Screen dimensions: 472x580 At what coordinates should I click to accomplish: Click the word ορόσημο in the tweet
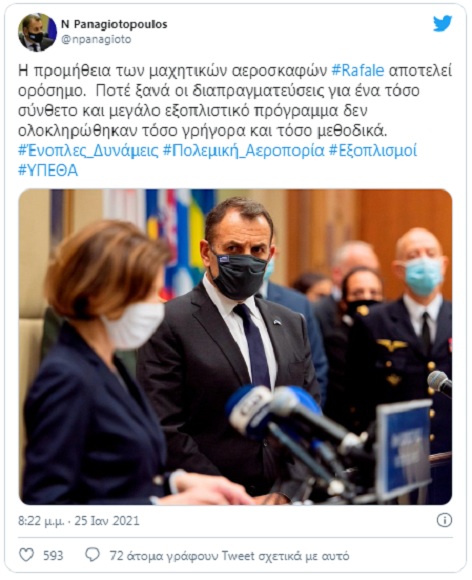point(52,91)
